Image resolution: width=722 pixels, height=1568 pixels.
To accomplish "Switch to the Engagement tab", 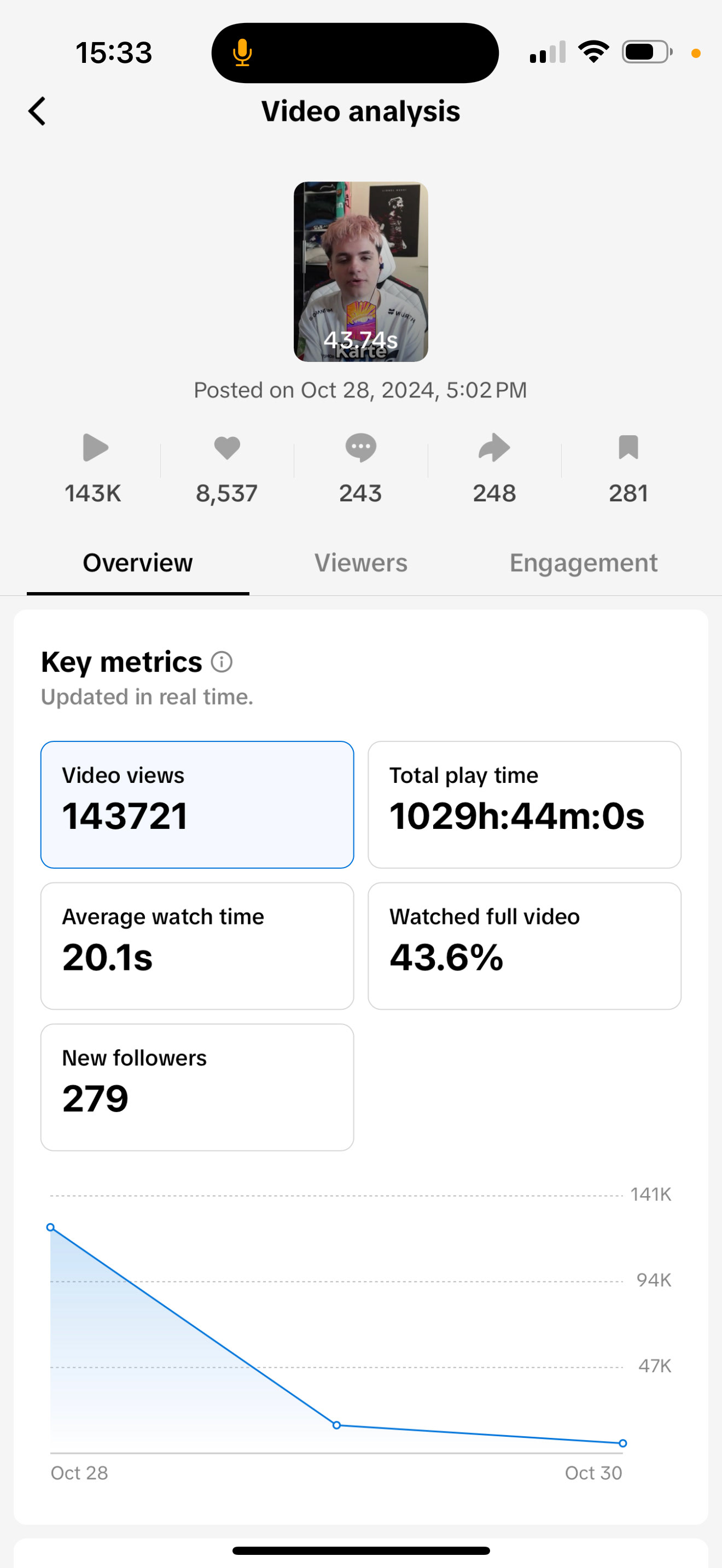I will 583,563.
